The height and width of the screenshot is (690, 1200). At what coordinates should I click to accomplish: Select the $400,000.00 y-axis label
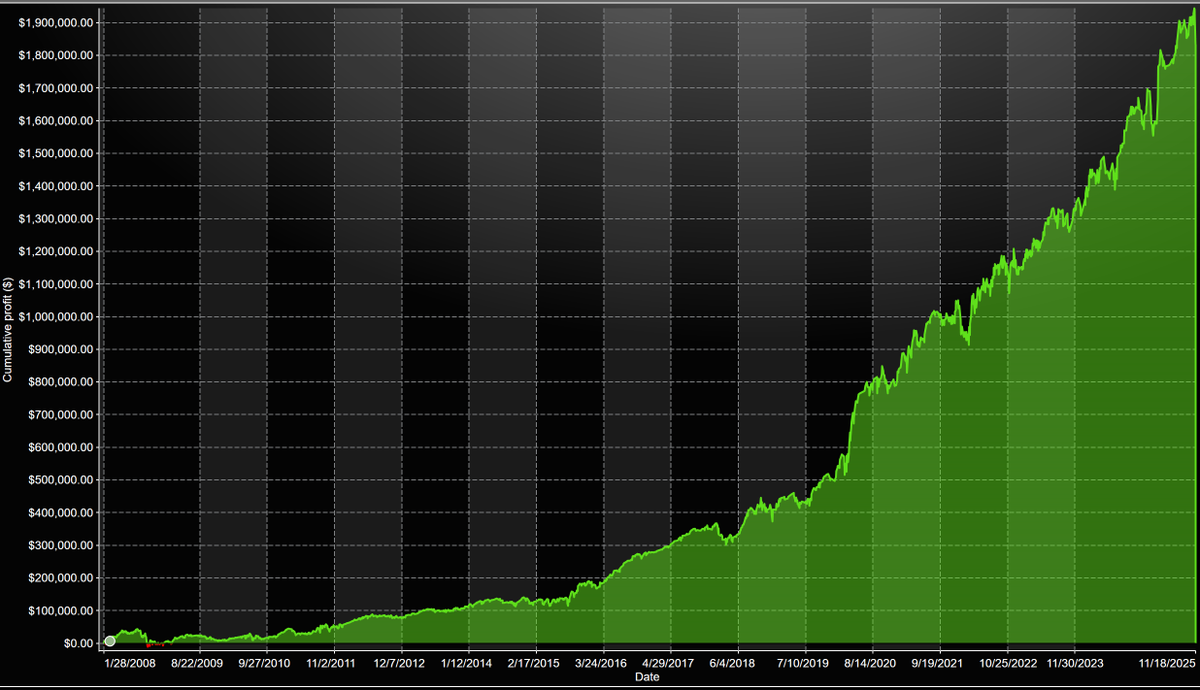tap(63, 512)
